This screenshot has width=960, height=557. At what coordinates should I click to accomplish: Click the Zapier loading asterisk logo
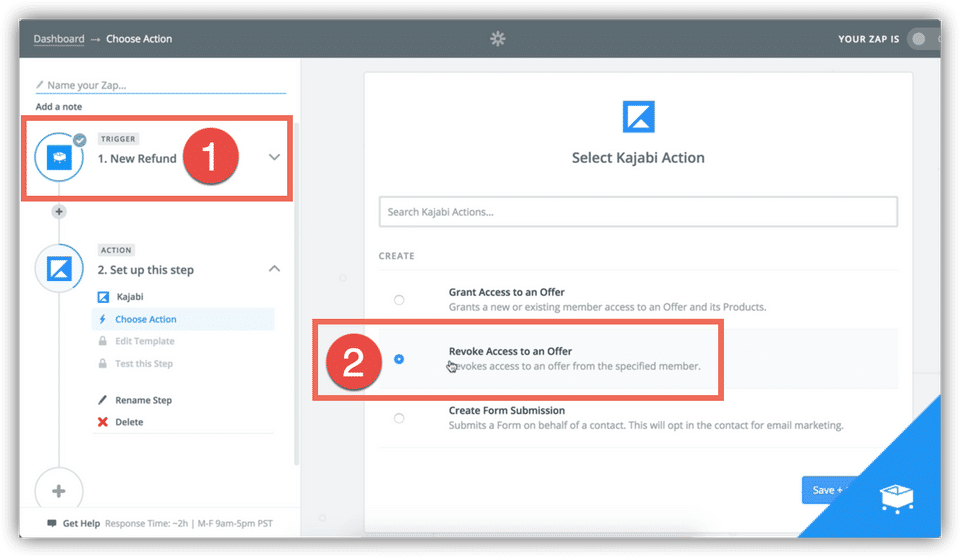click(x=498, y=39)
